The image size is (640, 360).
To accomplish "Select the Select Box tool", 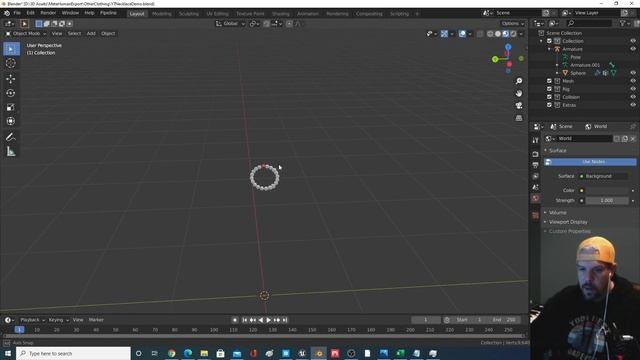I will click(x=11, y=49).
